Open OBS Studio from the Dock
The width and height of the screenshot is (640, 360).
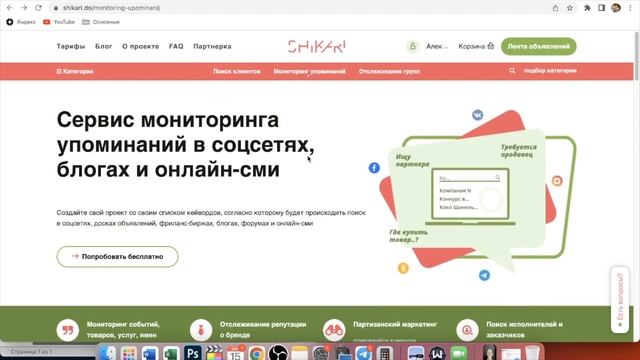coord(278,352)
